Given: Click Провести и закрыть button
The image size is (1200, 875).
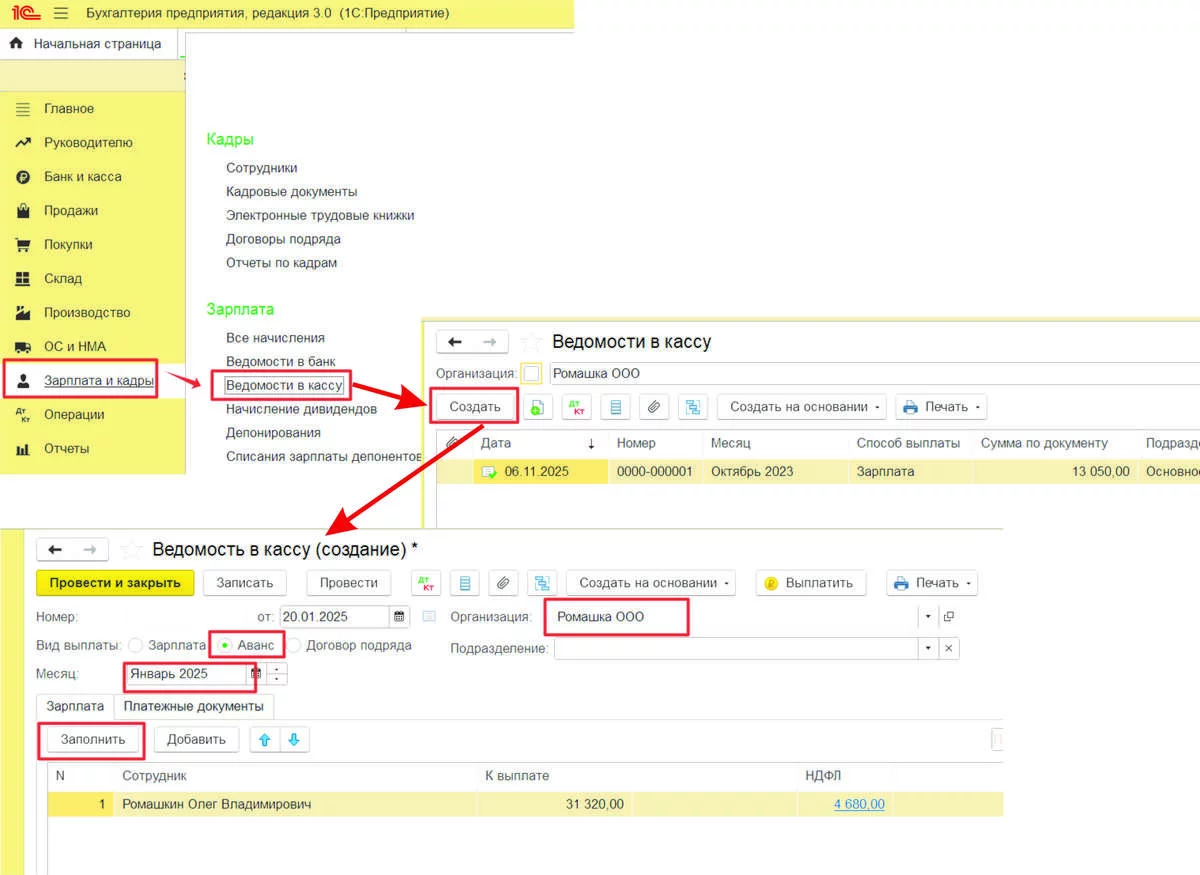Looking at the screenshot, I should [115, 583].
